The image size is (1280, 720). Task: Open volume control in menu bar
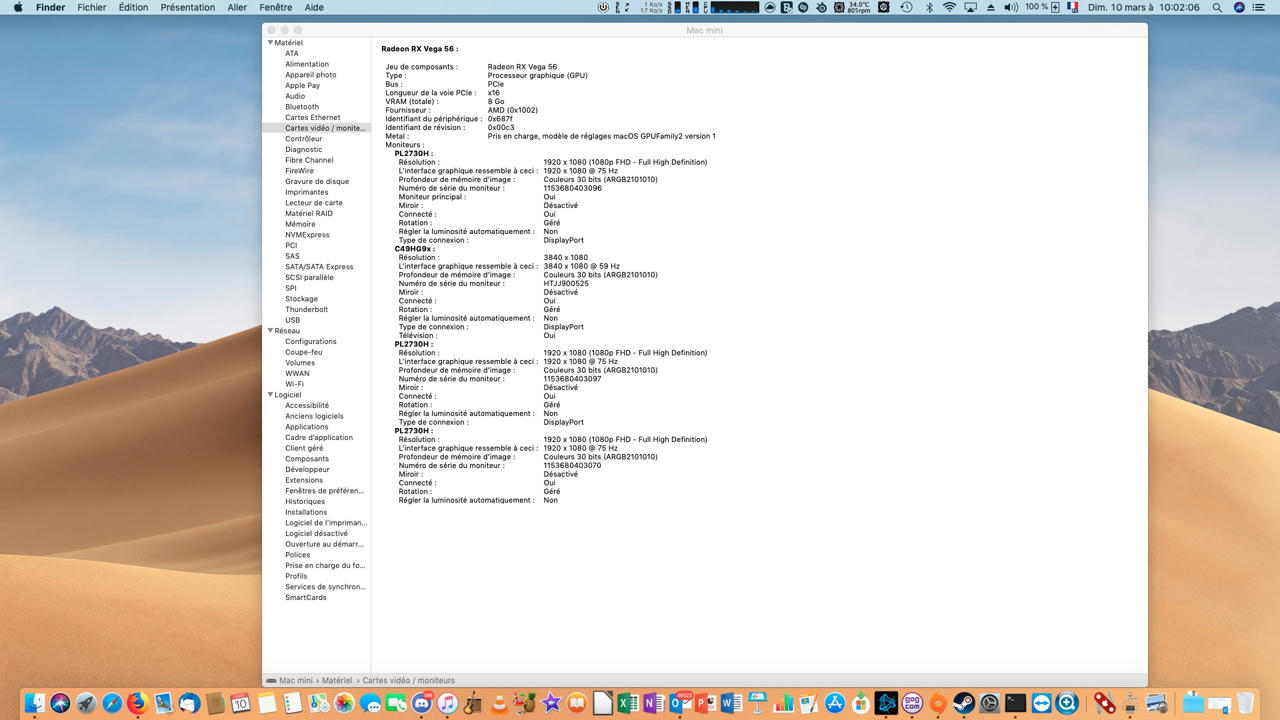[x=1011, y=7]
